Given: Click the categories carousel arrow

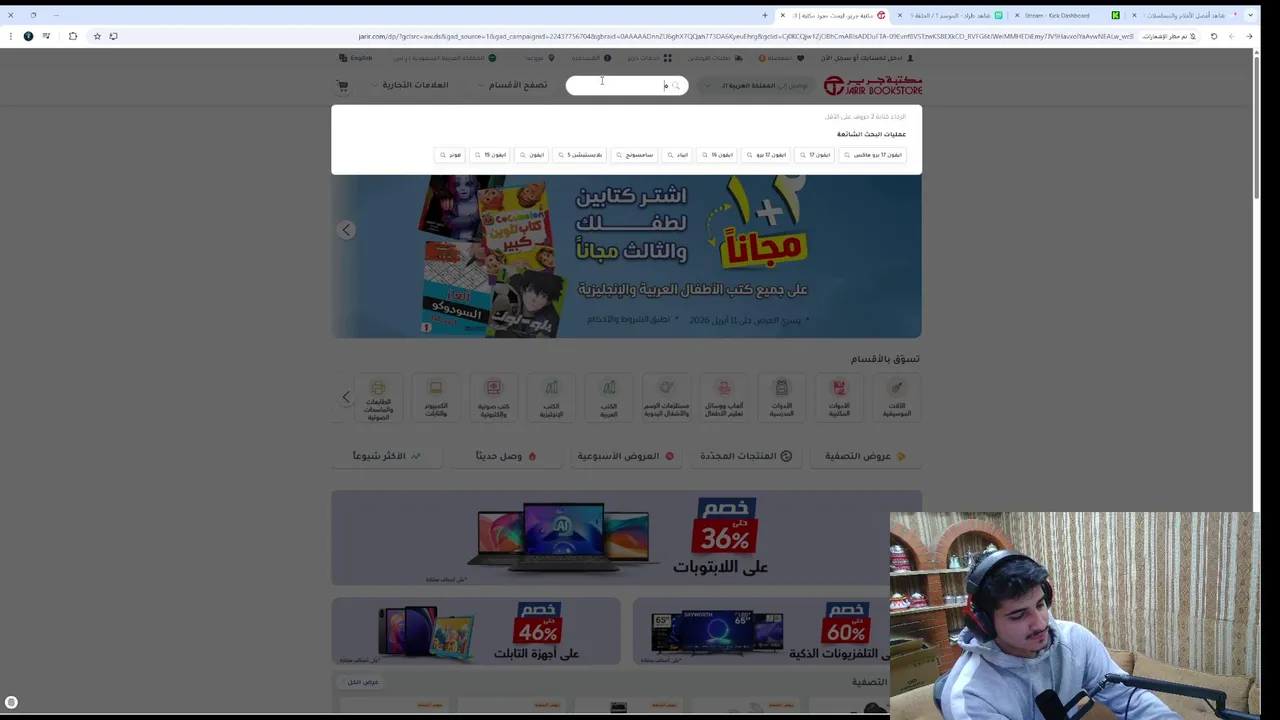Looking at the screenshot, I should (346, 397).
